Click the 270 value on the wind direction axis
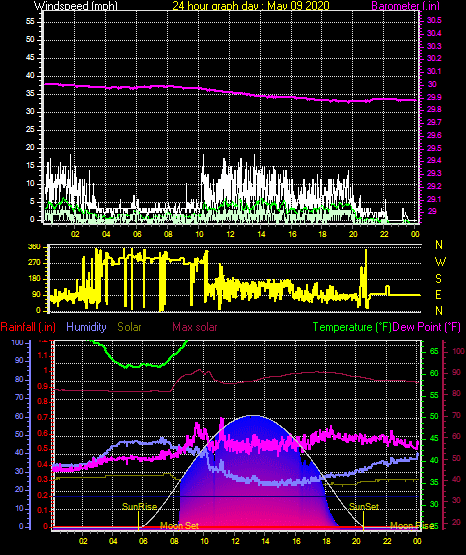The height and width of the screenshot is (555, 466). coord(34,263)
